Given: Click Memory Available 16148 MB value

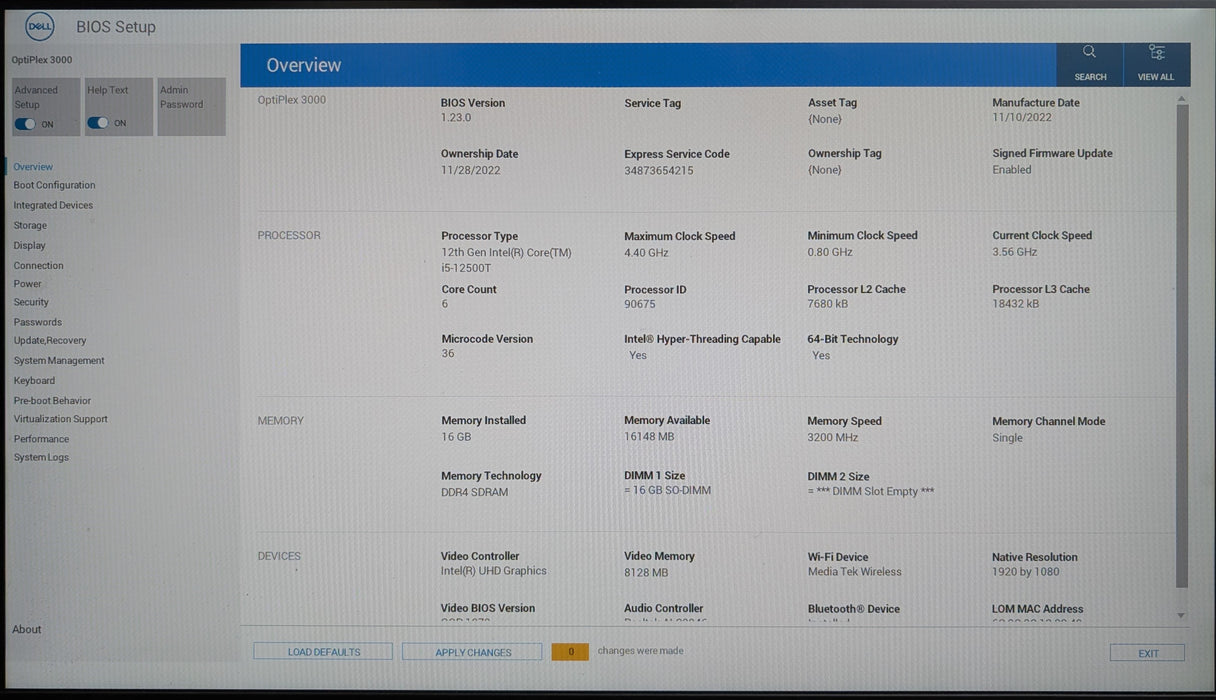Looking at the screenshot, I should pyautogui.click(x=649, y=437).
